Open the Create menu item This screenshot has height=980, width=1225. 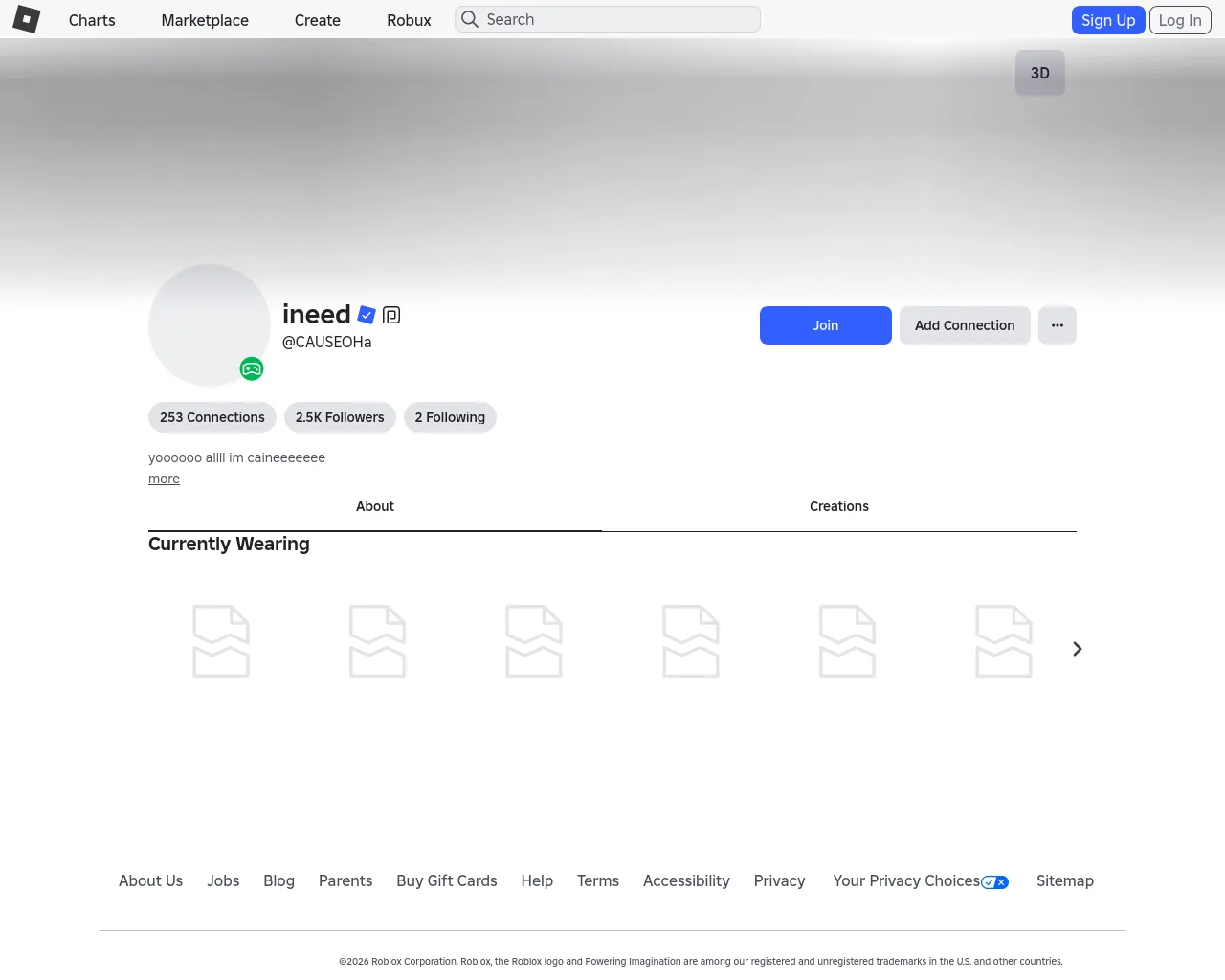[x=318, y=20]
